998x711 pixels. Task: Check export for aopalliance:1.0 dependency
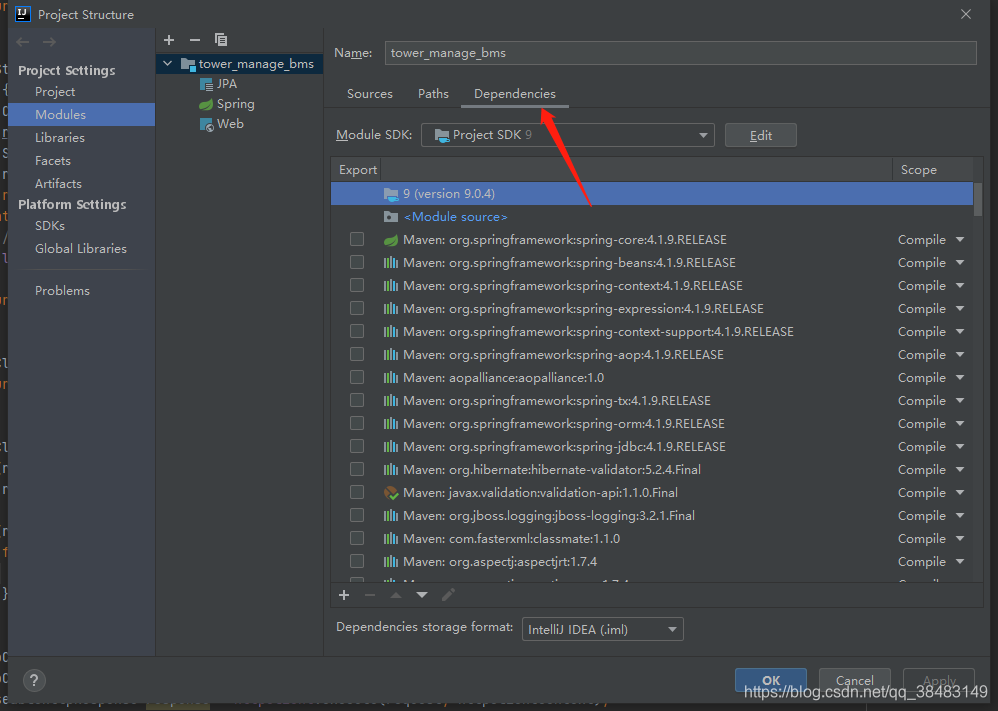[357, 377]
